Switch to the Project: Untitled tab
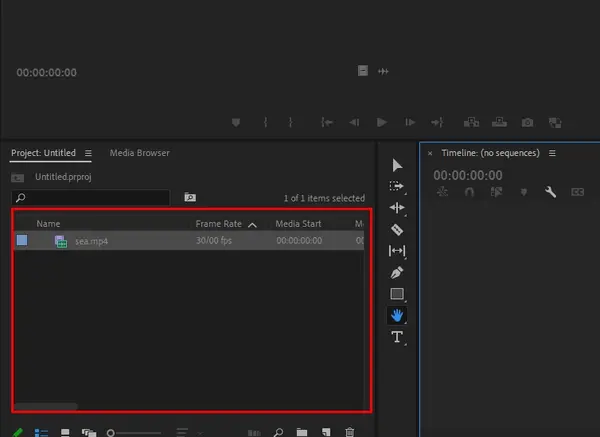Image resolution: width=600 pixels, height=437 pixels. click(43, 153)
